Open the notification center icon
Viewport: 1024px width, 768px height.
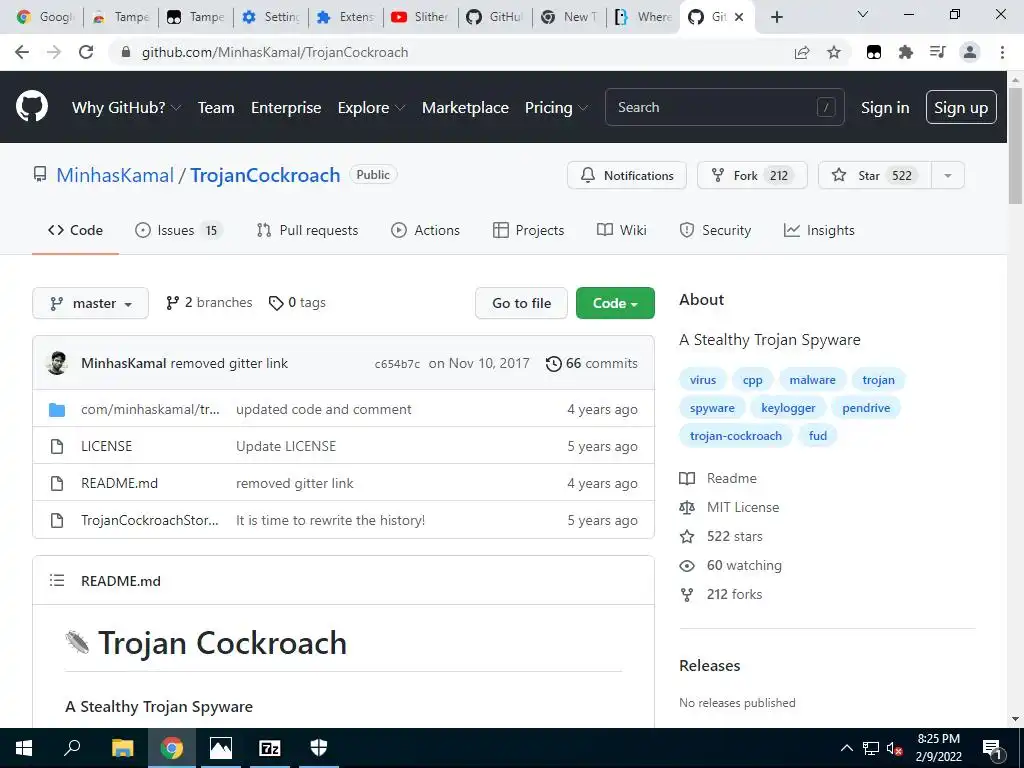coord(992,748)
